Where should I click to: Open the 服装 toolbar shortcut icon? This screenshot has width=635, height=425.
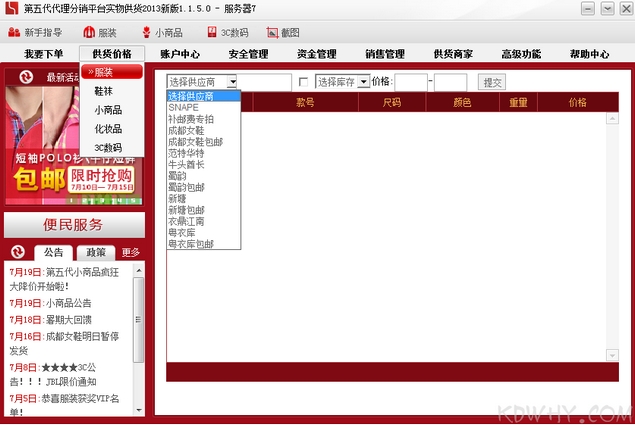pyautogui.click(x=88, y=33)
